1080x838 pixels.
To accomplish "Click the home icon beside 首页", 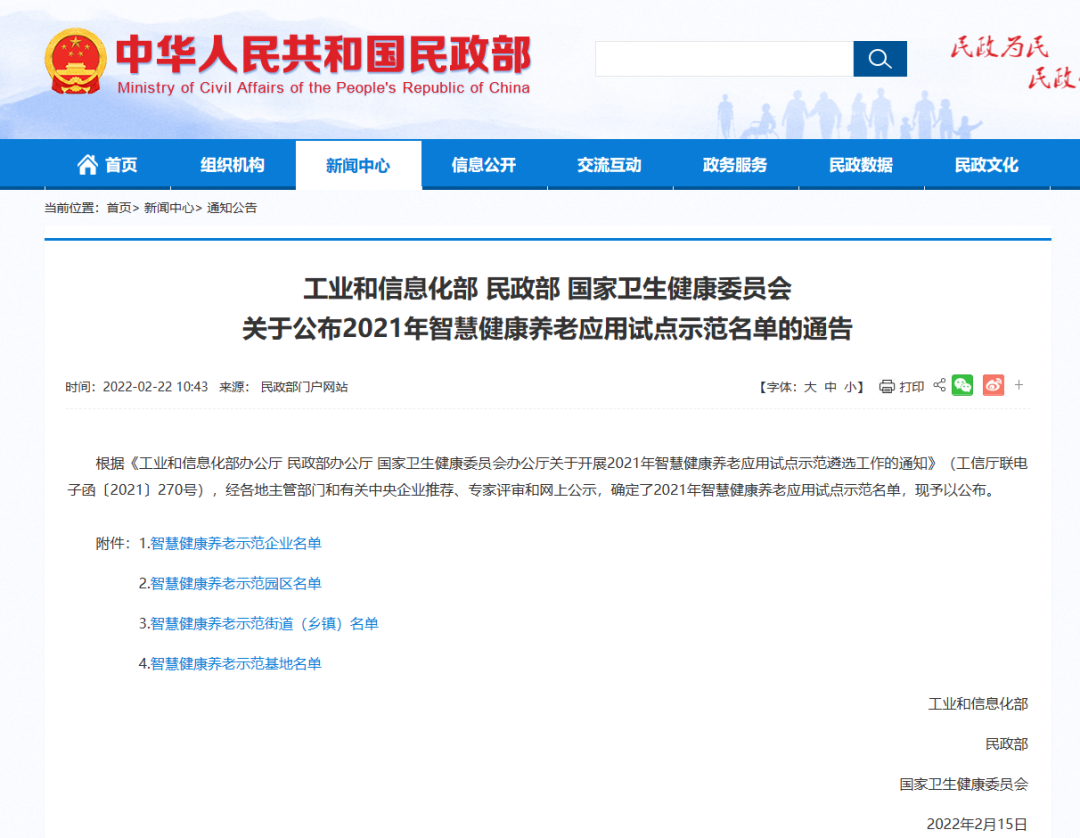I will click(87, 165).
